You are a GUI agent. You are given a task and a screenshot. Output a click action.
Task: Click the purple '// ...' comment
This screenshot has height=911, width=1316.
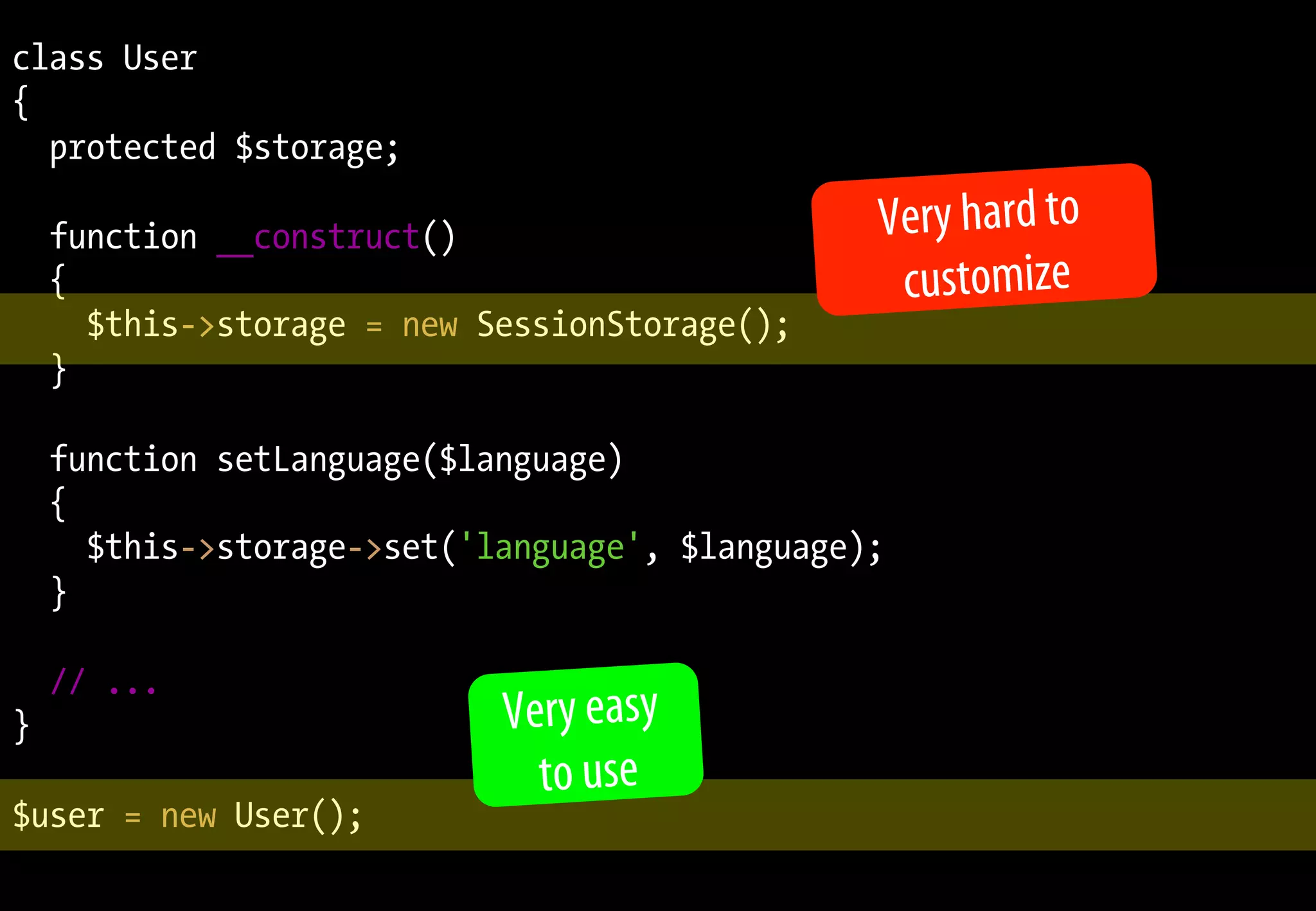104,684
